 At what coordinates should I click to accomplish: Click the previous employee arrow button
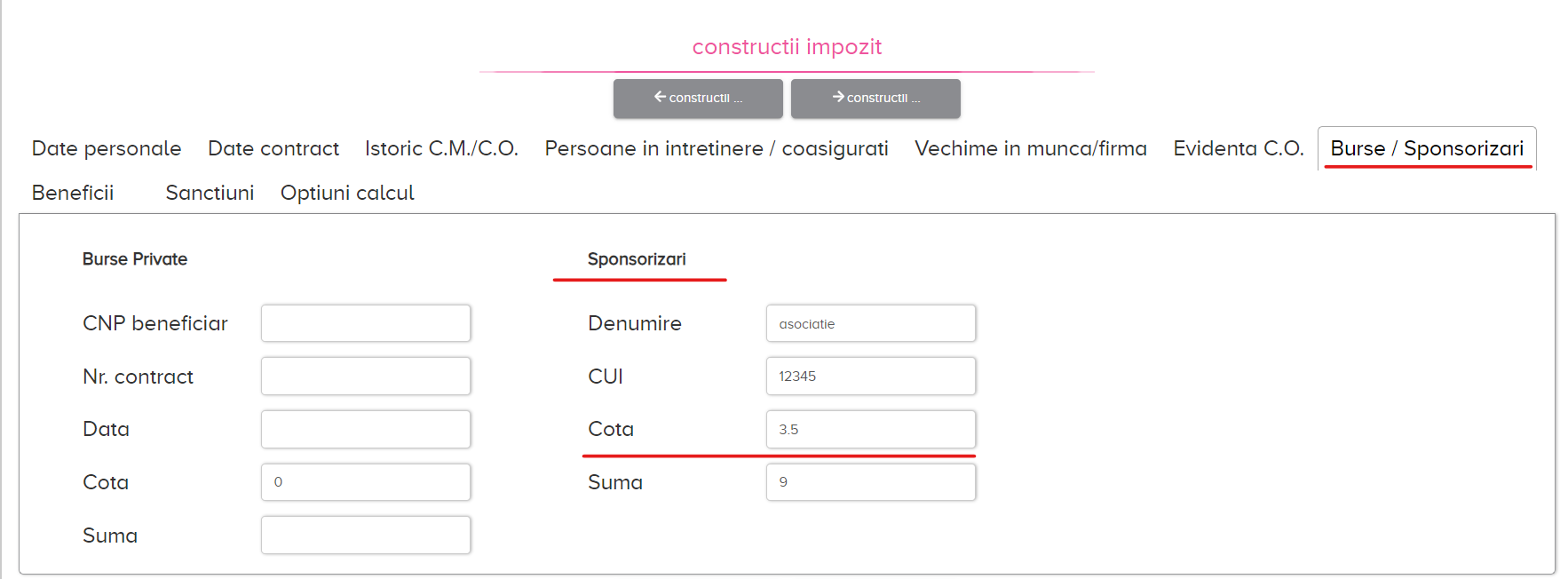(698, 98)
